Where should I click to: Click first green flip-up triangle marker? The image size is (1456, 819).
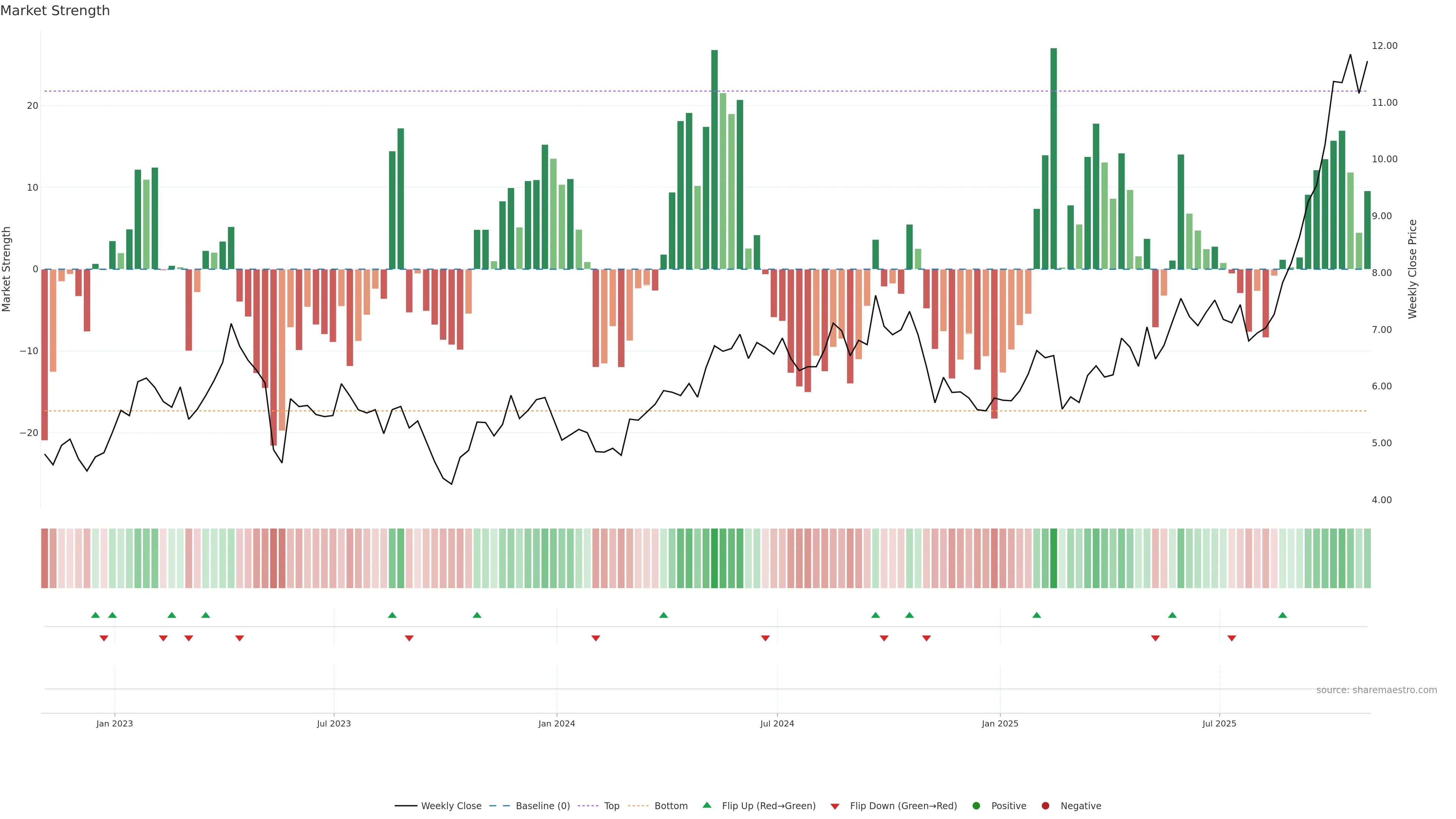96,615
